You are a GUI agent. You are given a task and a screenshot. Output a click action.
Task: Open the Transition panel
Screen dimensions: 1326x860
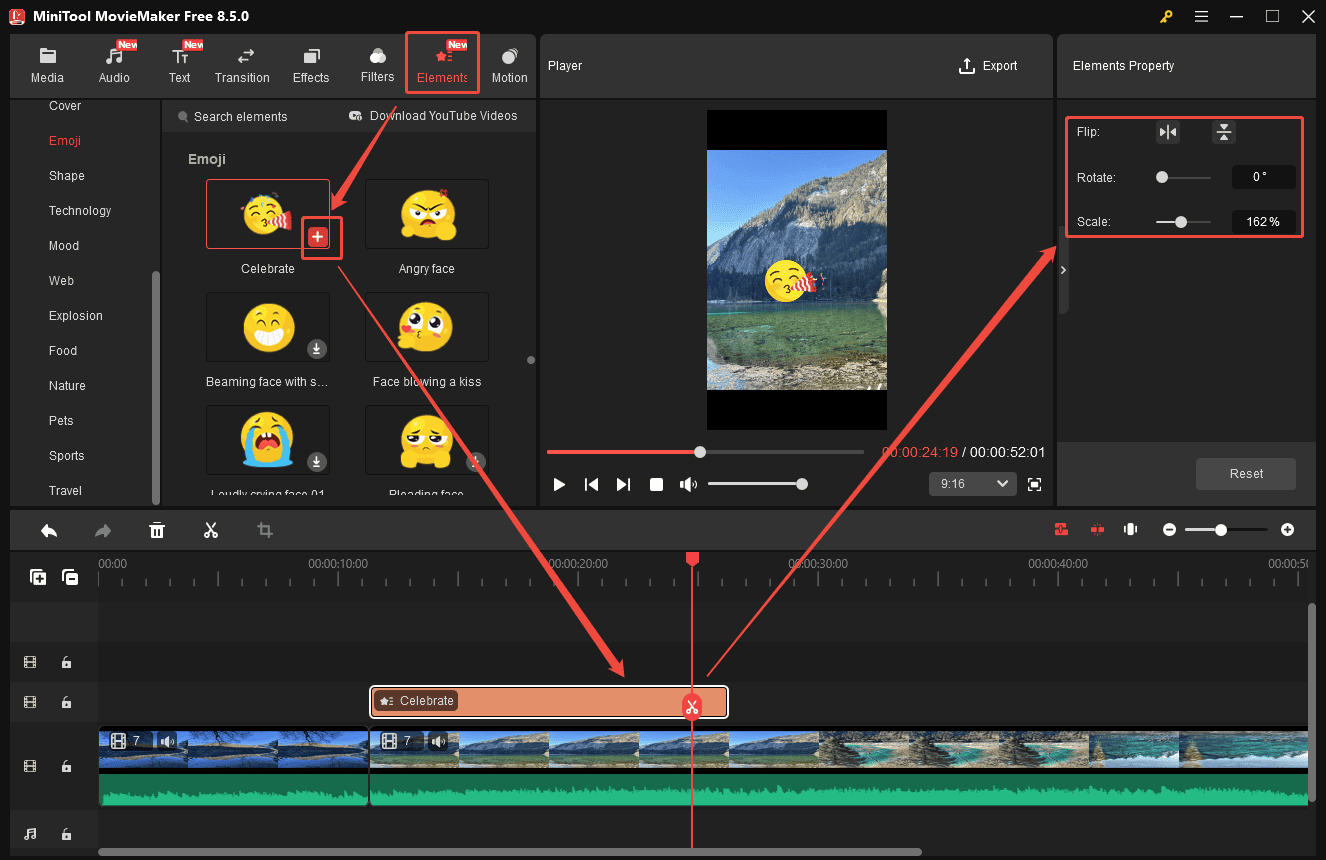(242, 62)
